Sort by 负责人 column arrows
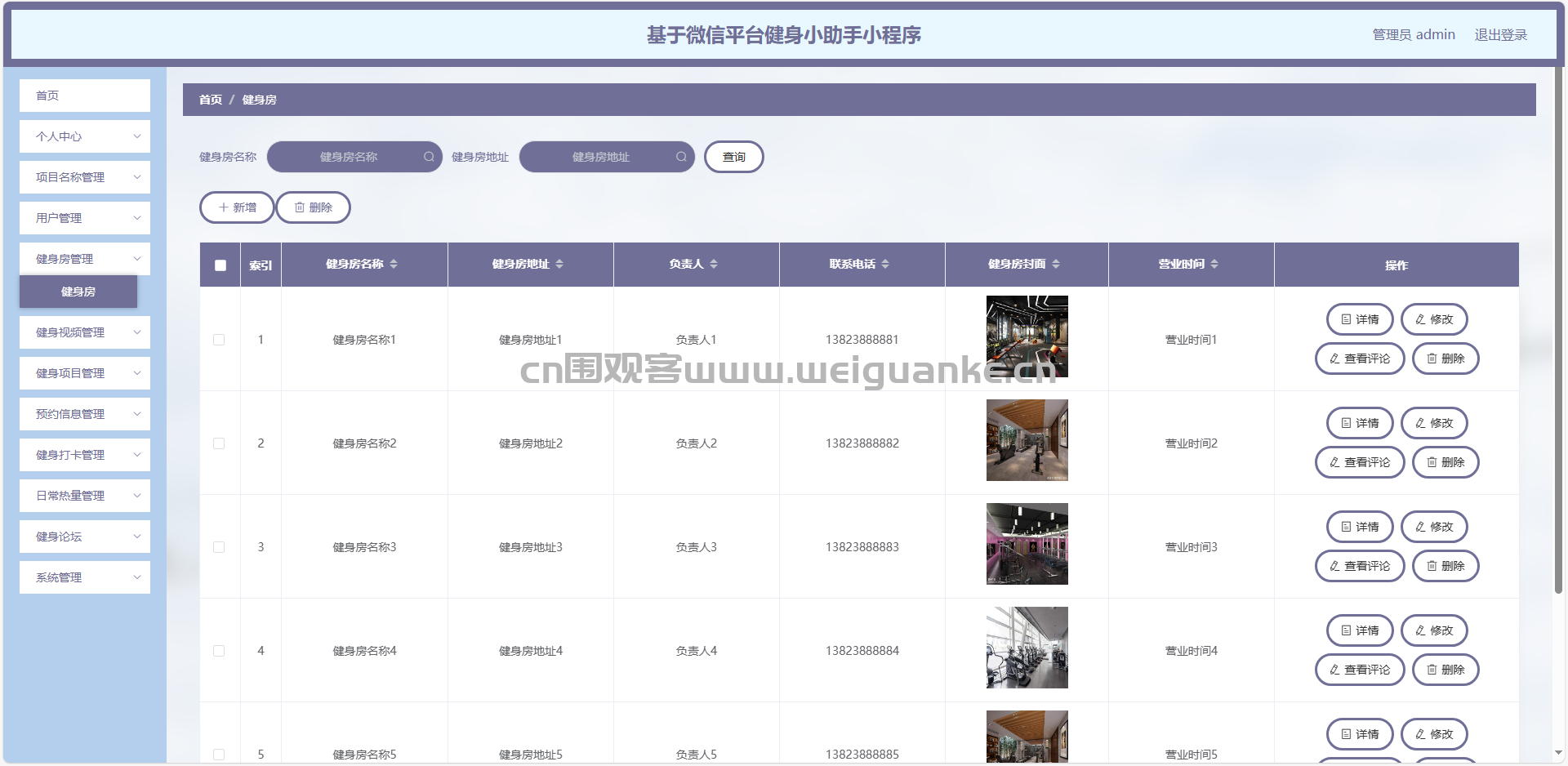 (714, 264)
